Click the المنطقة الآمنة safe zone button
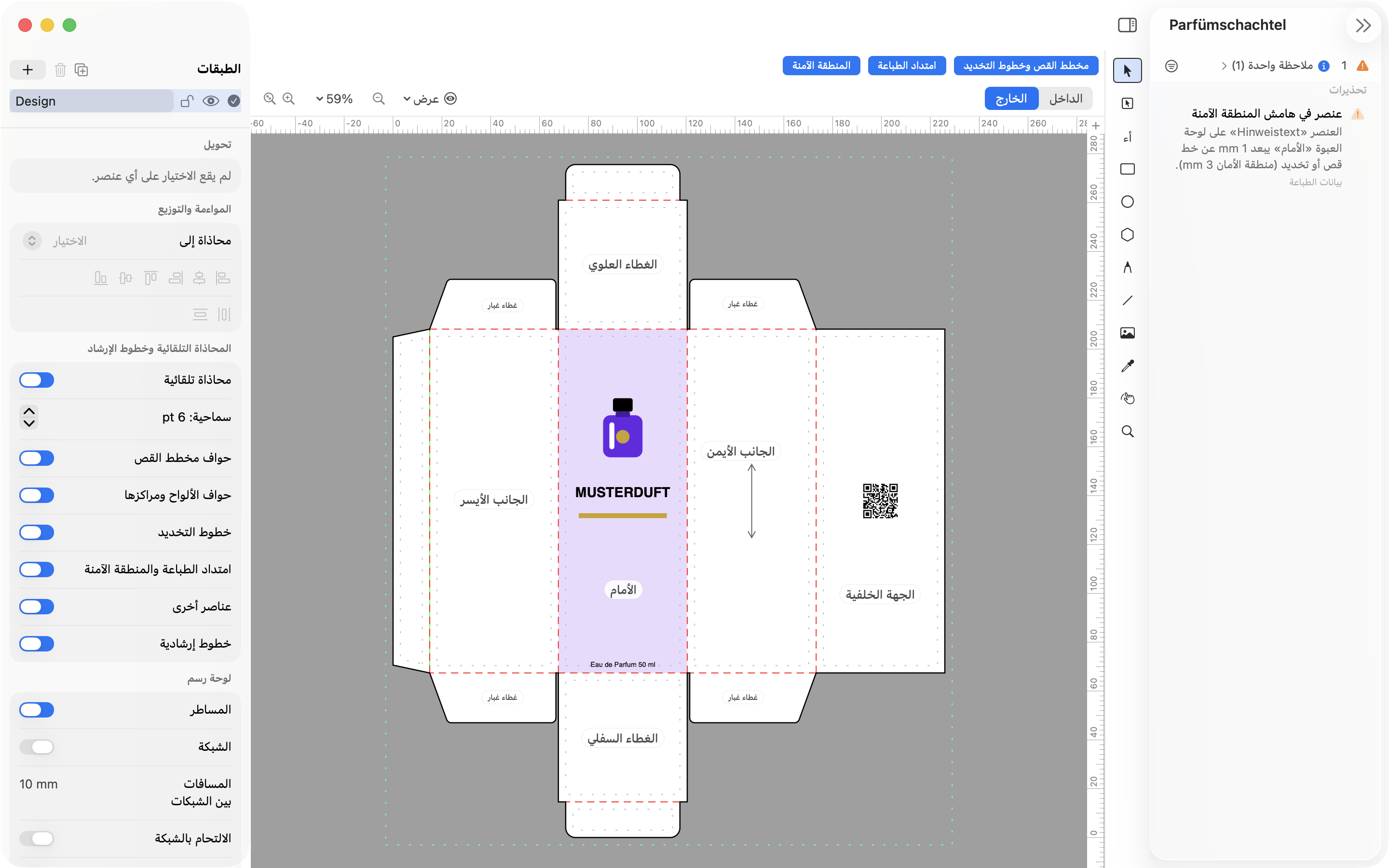1389x868 pixels. pyautogui.click(x=821, y=66)
